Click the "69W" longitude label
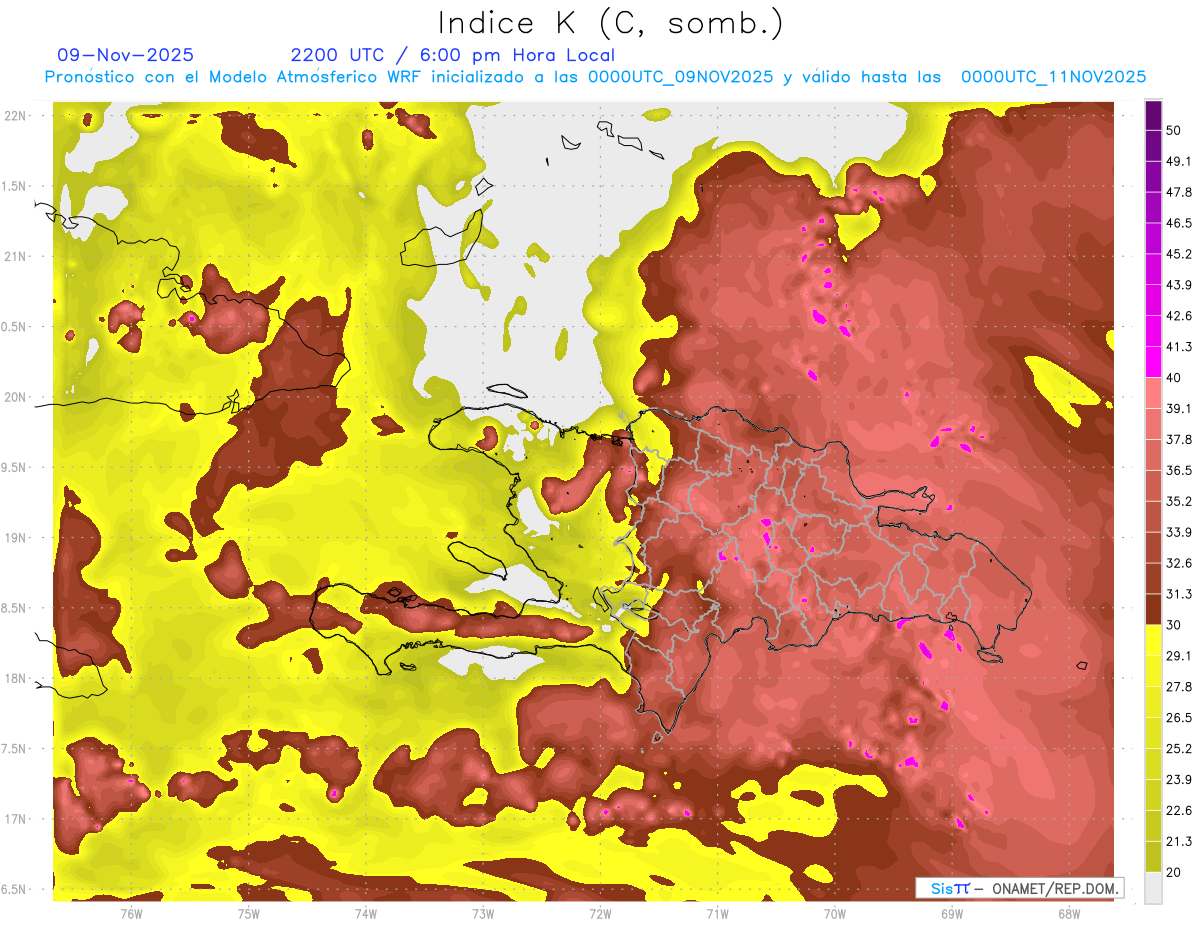 (x=952, y=914)
